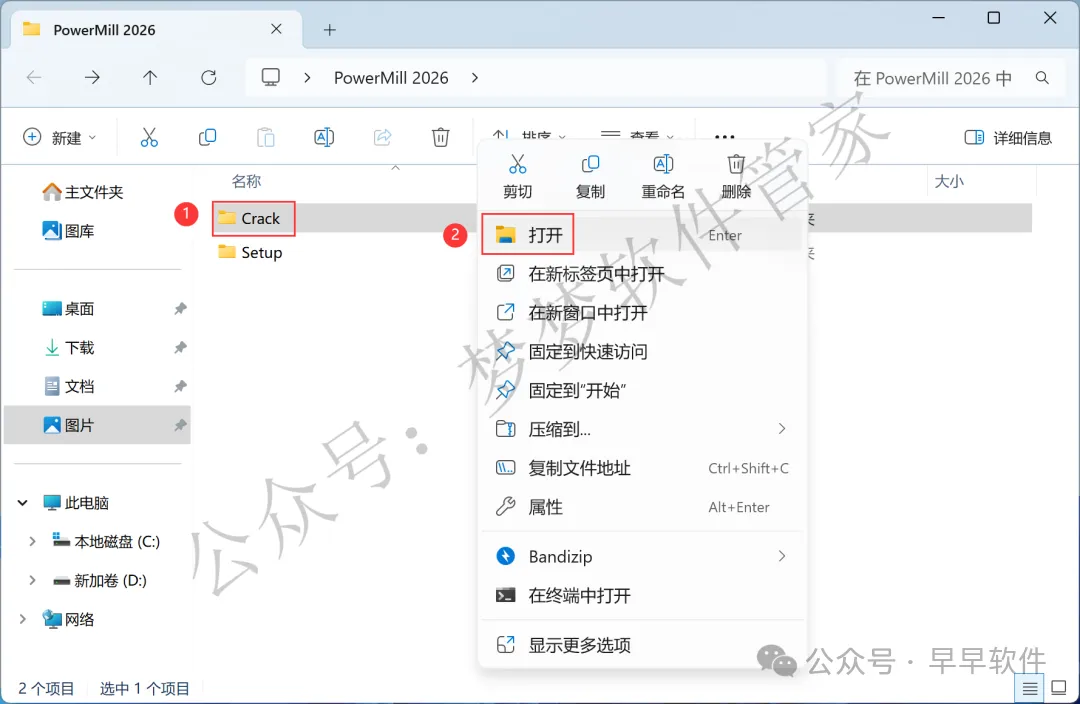The height and width of the screenshot is (704, 1080).
Task: Click the Paste icon in toolbar
Action: coord(266,137)
